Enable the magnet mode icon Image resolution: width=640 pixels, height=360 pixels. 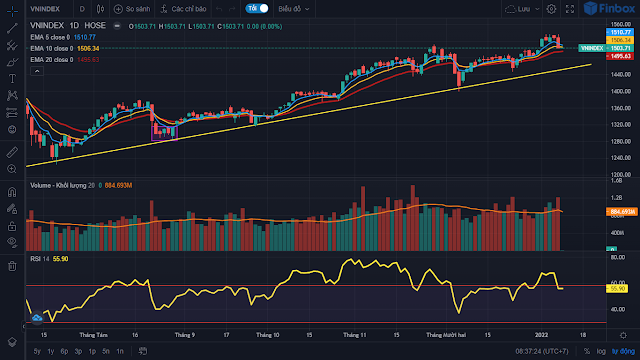pos(12,192)
